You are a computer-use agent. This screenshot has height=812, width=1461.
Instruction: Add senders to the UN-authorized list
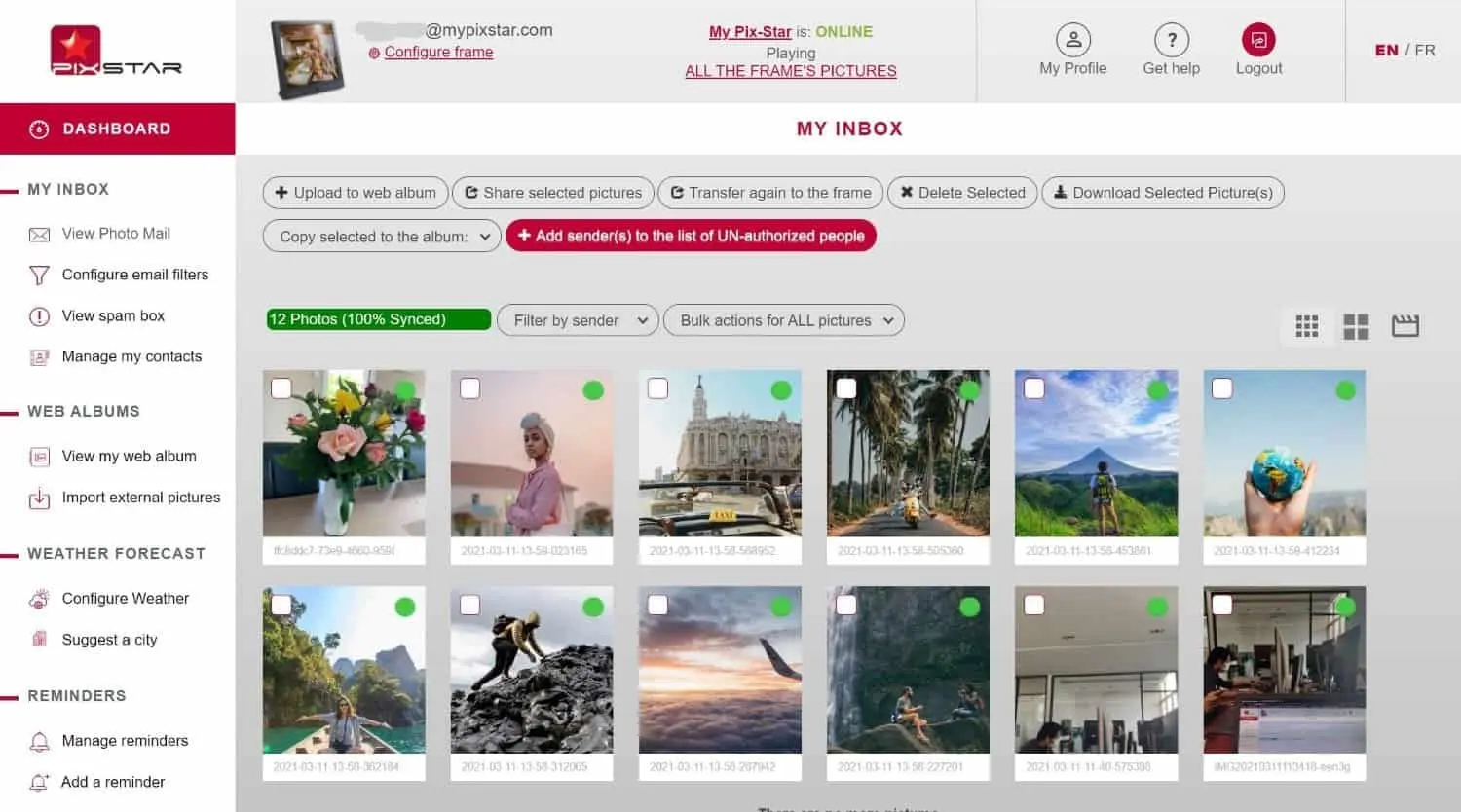(691, 236)
